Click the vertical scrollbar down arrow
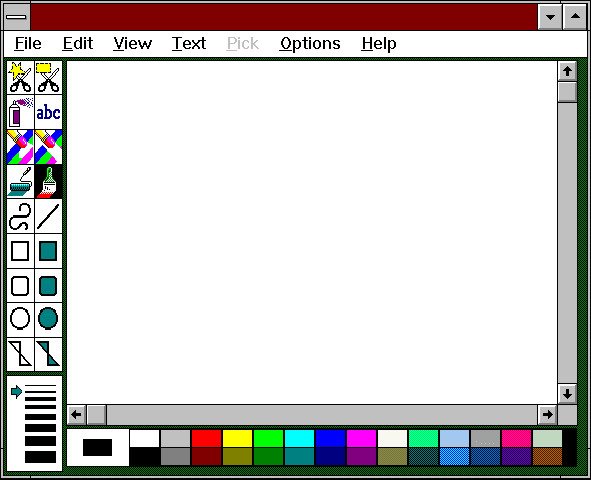This screenshot has height=480, width=591. [x=567, y=394]
